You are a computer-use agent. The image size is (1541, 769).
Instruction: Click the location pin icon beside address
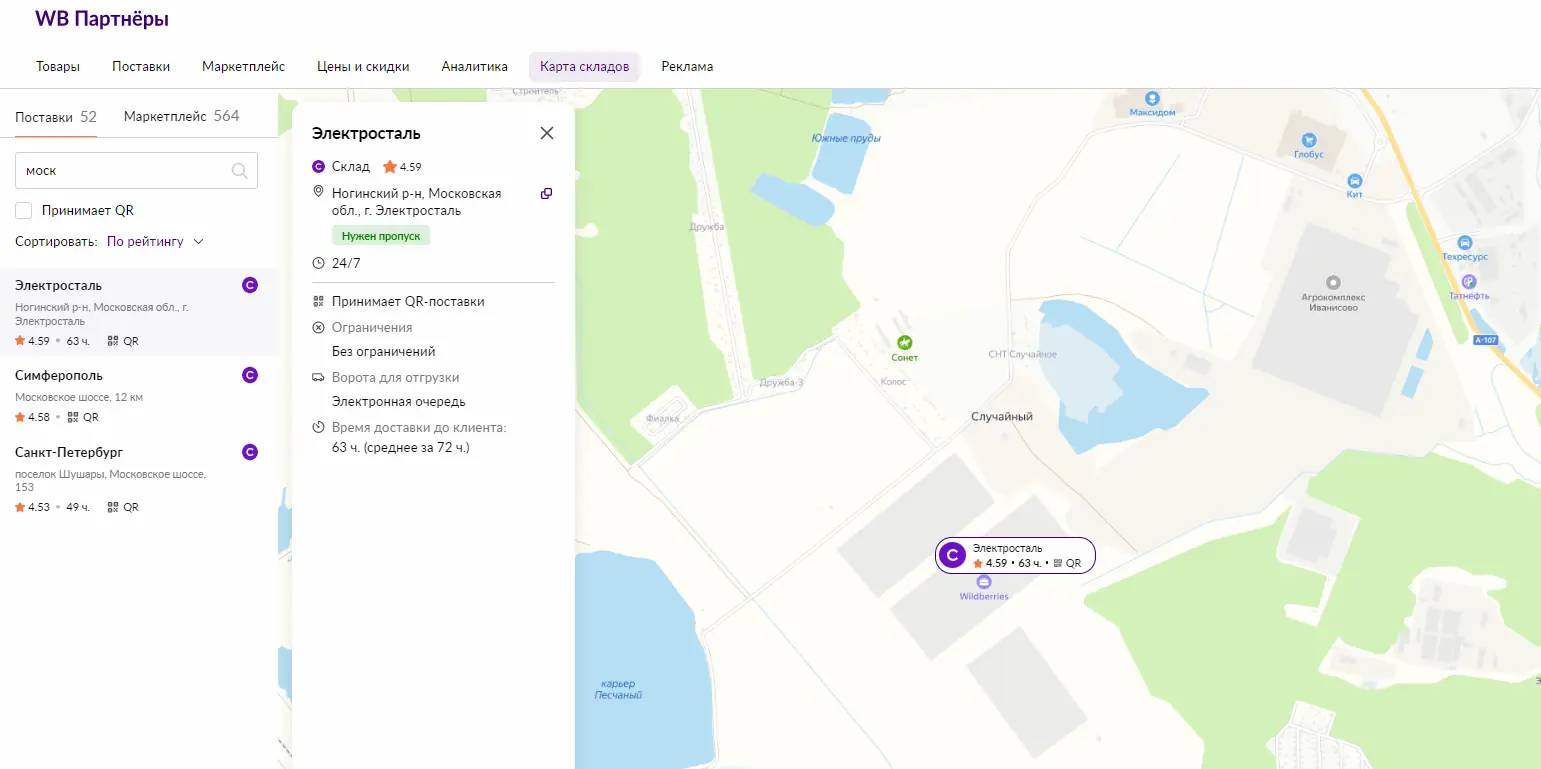click(318, 192)
